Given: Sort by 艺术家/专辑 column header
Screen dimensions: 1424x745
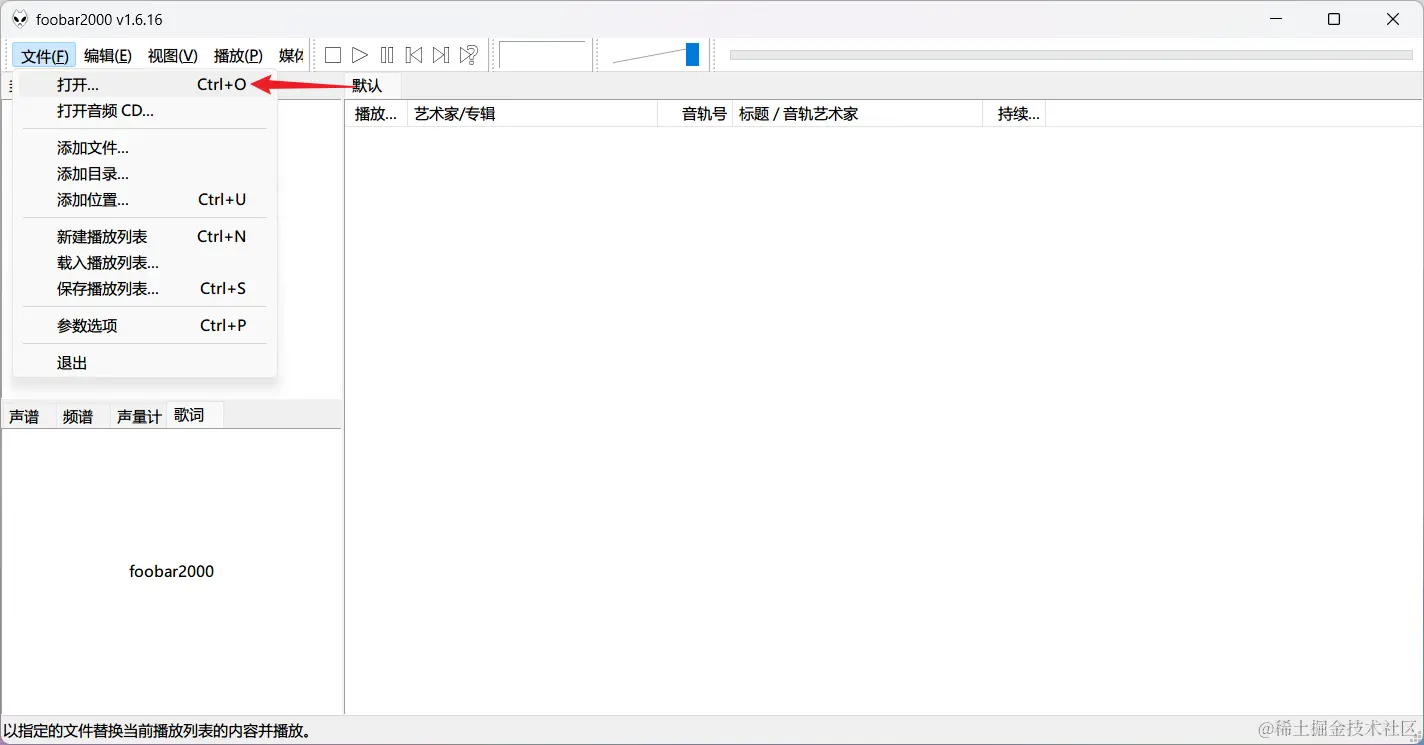Looking at the screenshot, I should [x=532, y=114].
